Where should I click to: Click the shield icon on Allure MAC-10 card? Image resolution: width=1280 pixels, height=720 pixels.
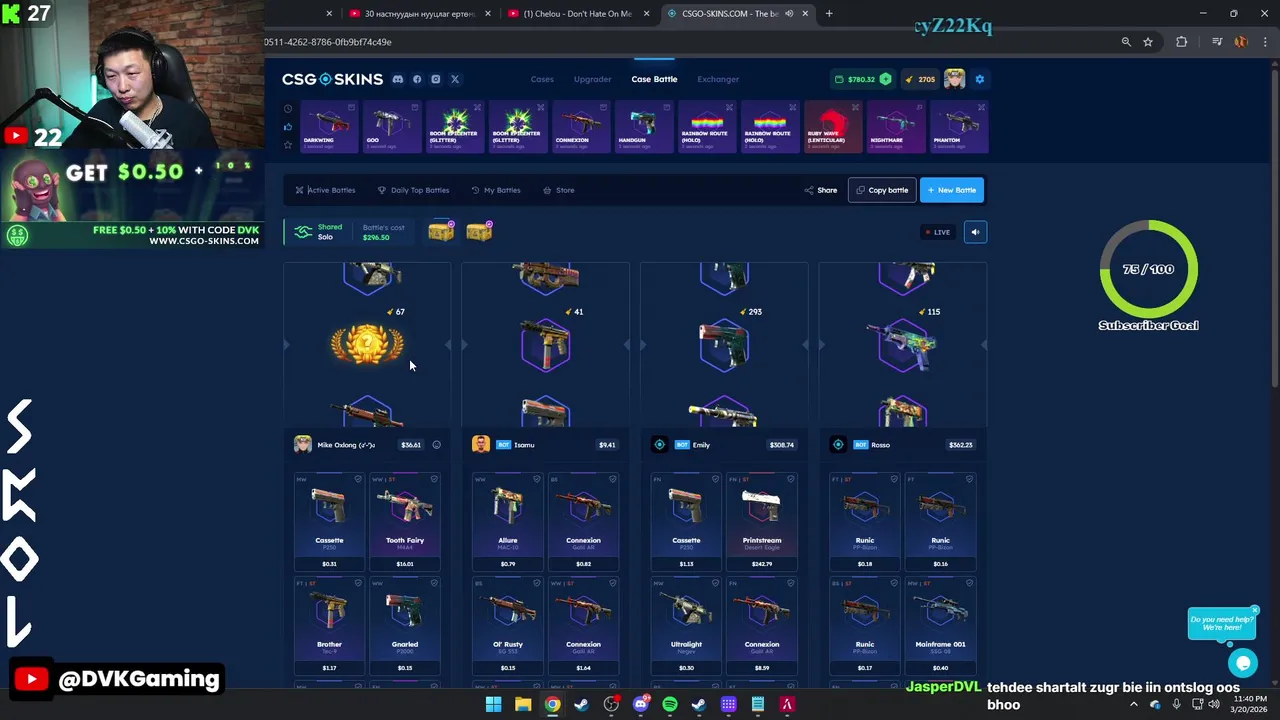536,479
